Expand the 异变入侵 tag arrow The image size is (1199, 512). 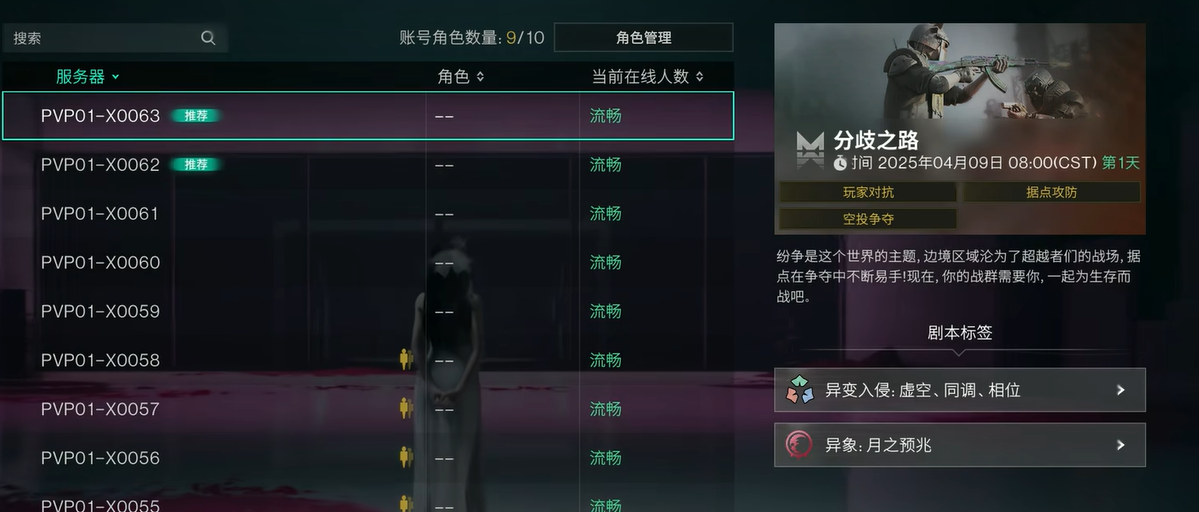coord(1120,390)
